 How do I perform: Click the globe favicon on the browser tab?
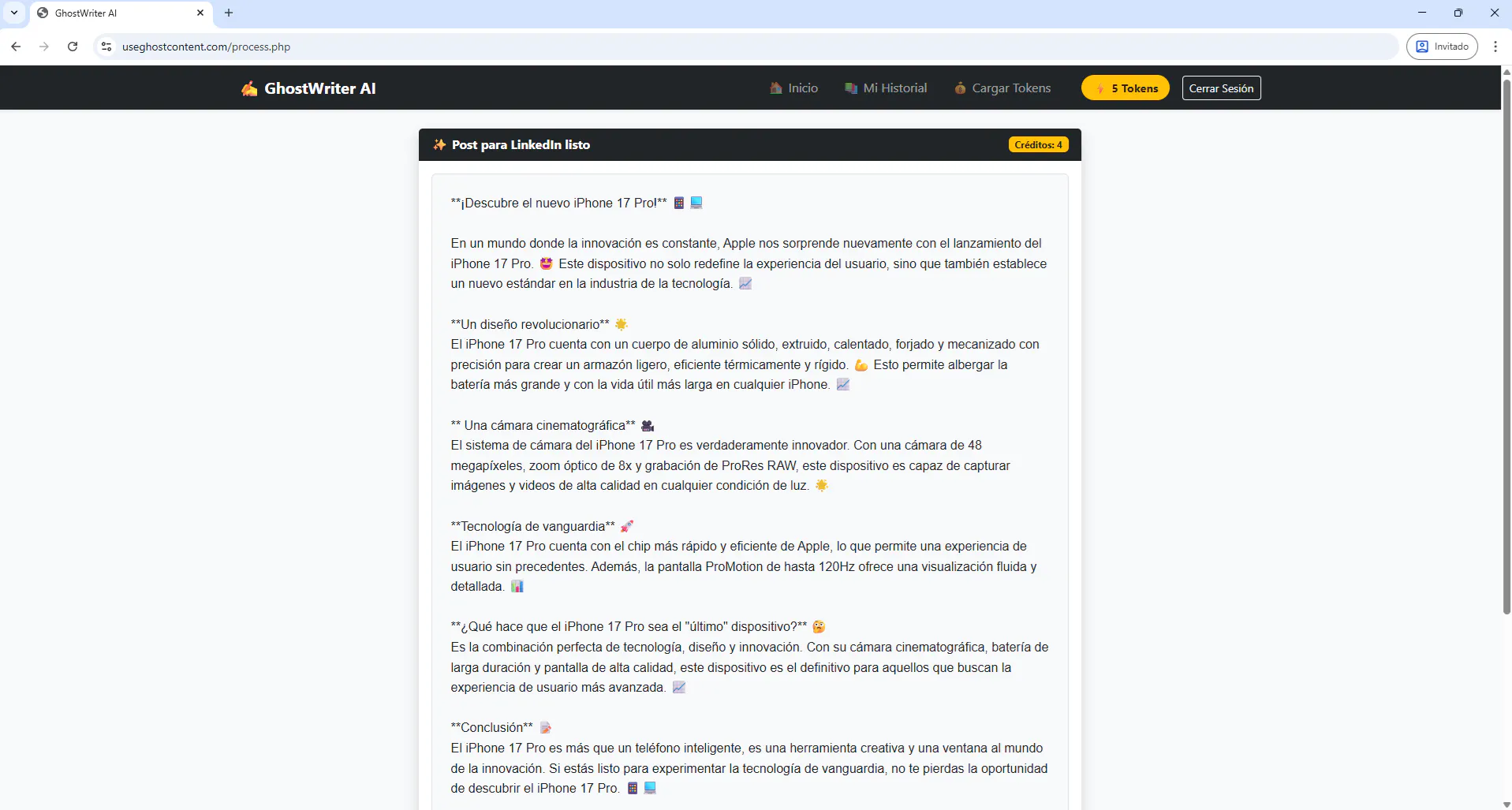43,13
